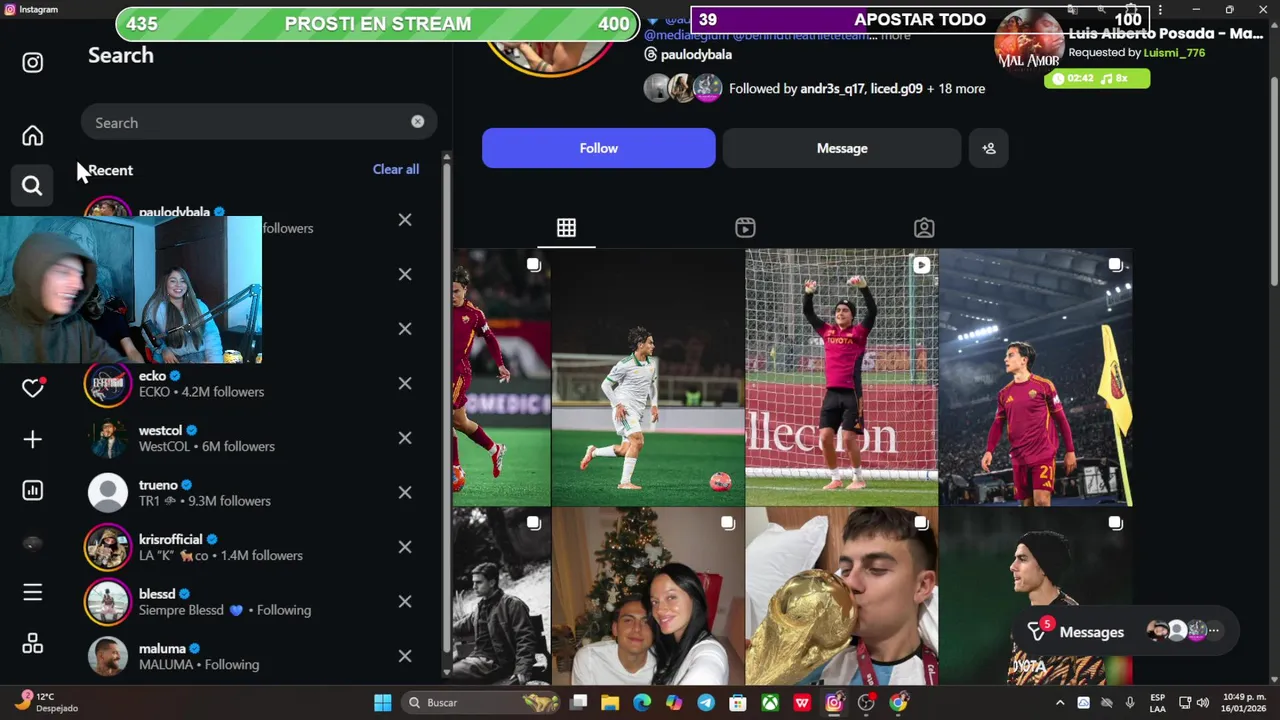Click the Message button on the profile
Viewport: 1280px width, 720px height.
click(842, 148)
